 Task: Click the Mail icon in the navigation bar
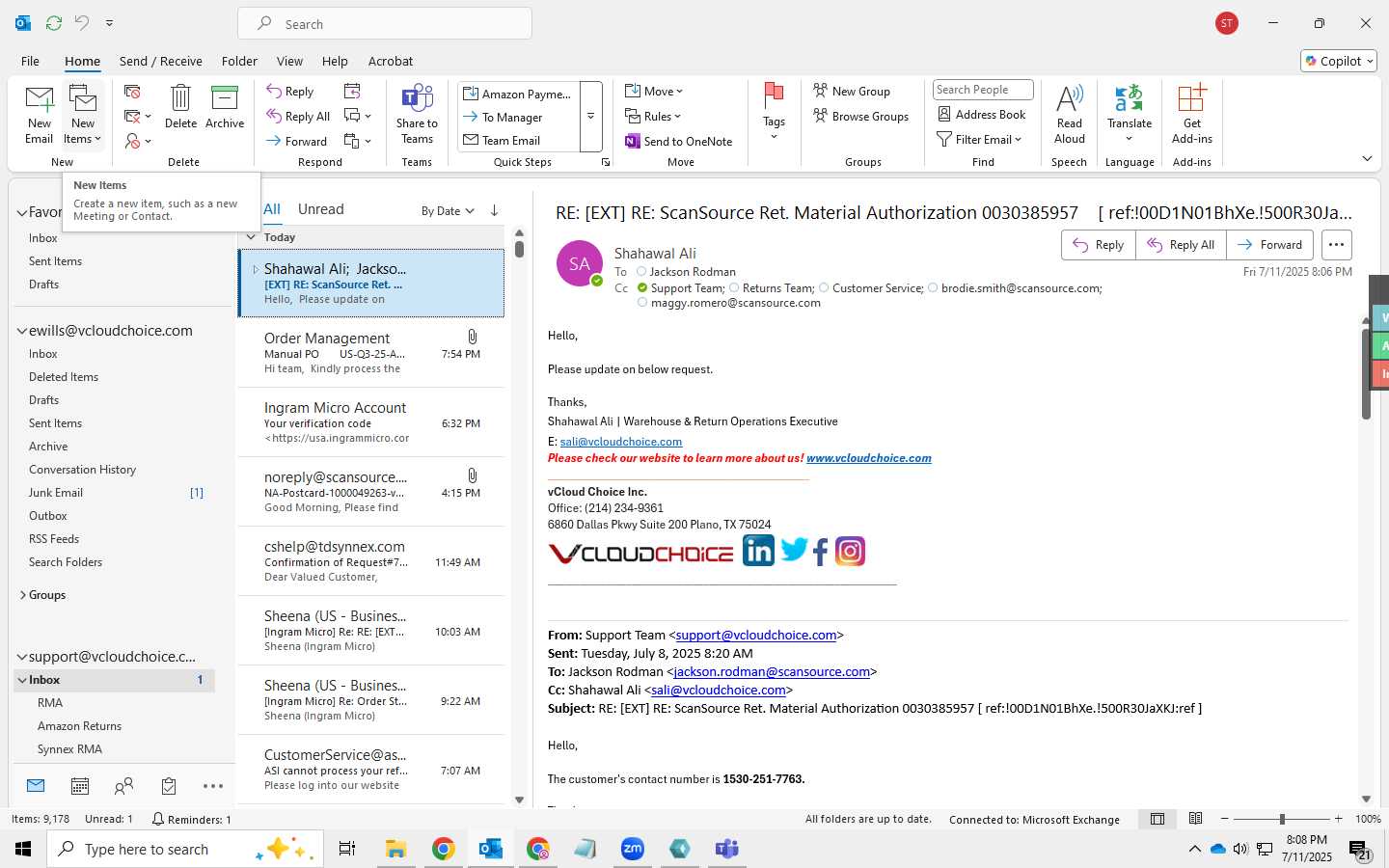coord(36,786)
